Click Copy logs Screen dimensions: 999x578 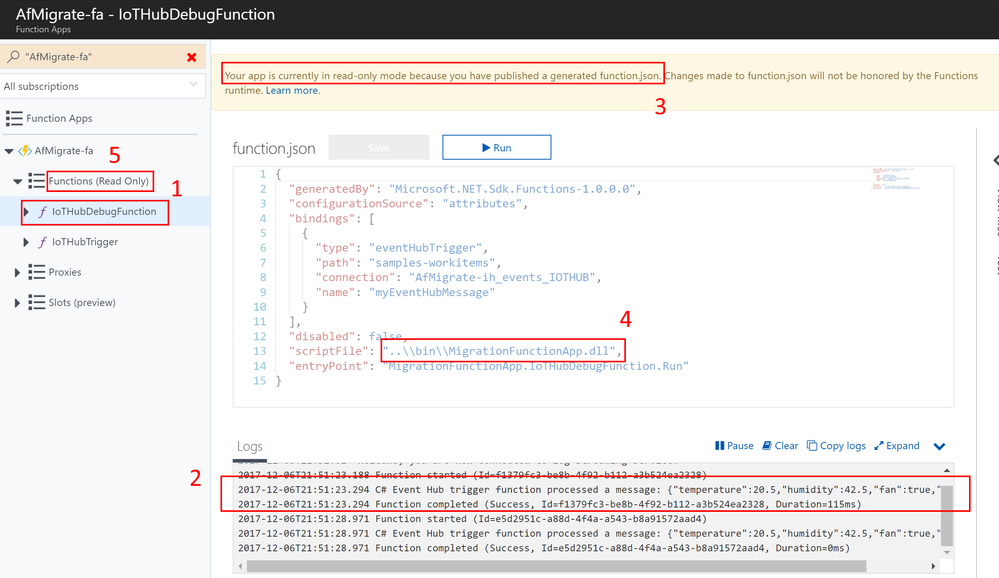pyautogui.click(x=837, y=446)
